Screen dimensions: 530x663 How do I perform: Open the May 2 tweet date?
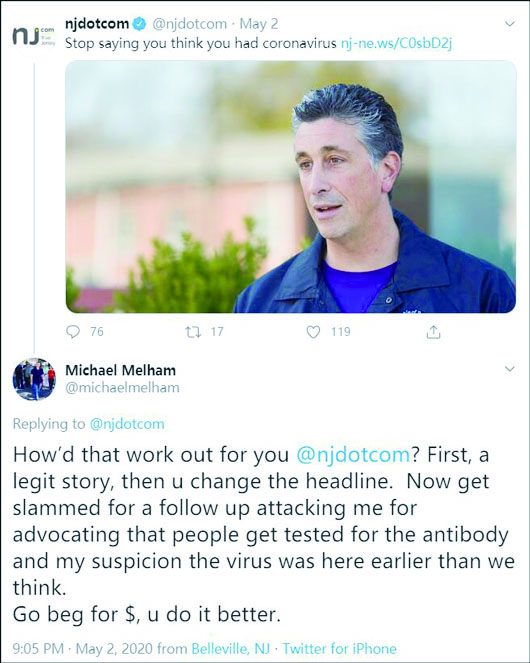[x=259, y=24]
